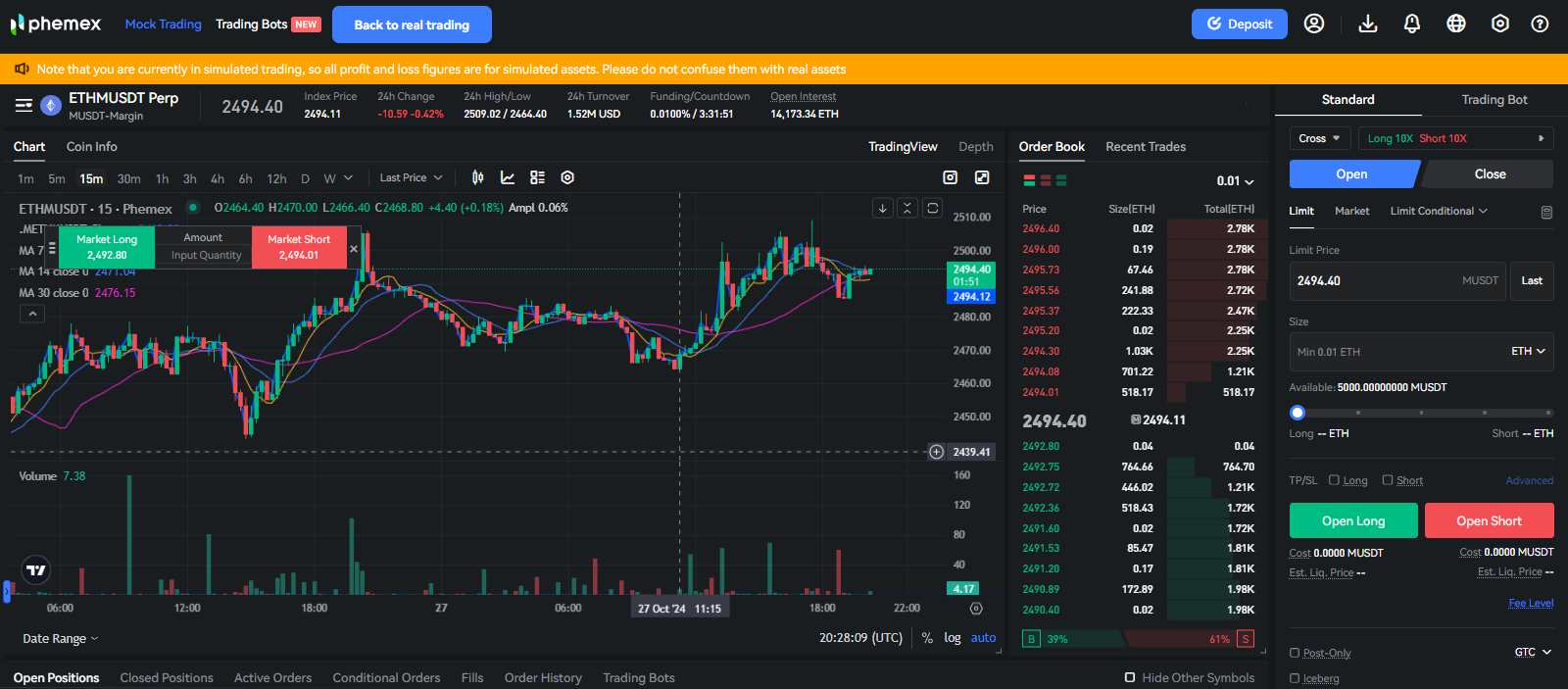This screenshot has height=689, width=1568.
Task: Switch to the Coin Info tab
Action: point(91,146)
